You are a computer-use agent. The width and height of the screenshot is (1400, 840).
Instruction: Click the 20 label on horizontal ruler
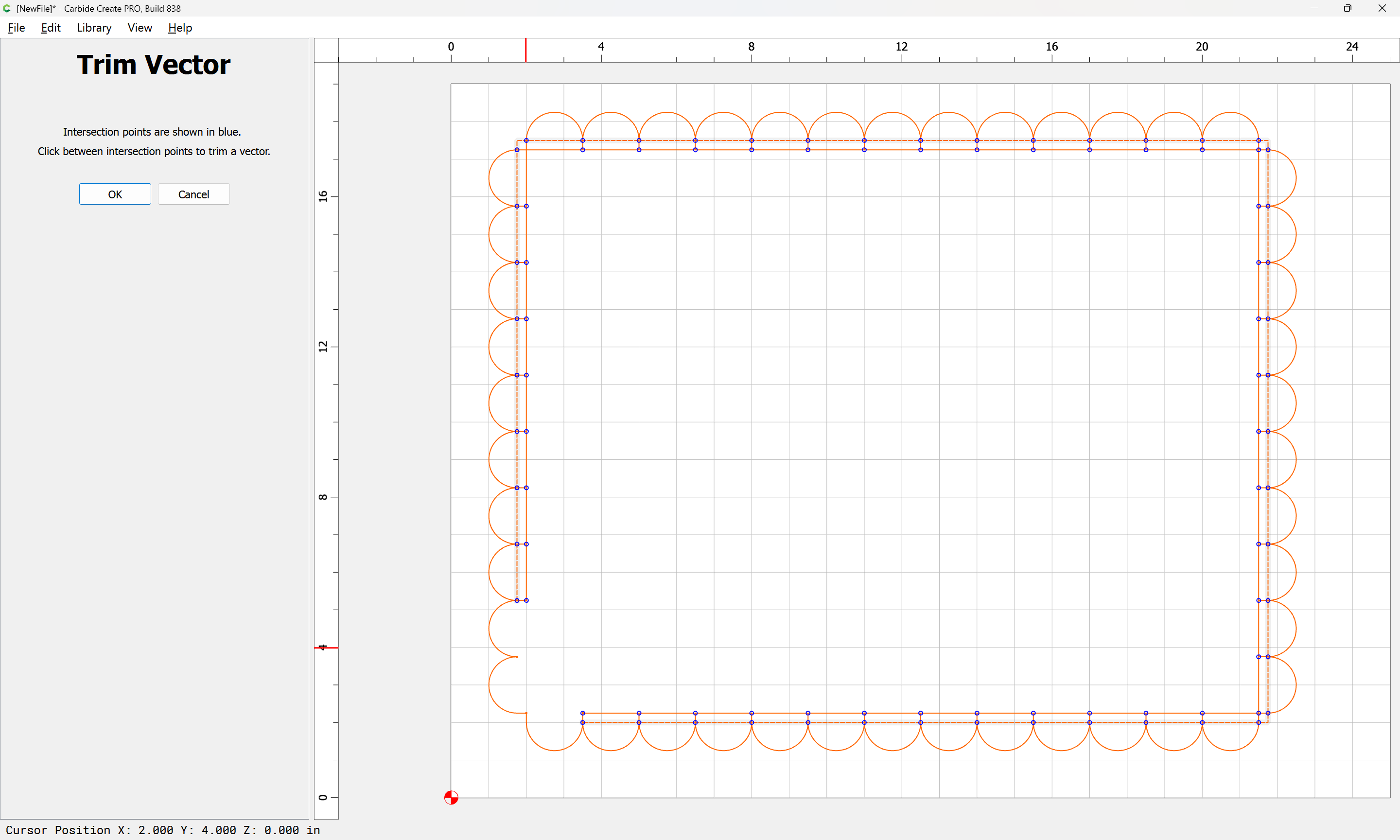pos(1202,46)
